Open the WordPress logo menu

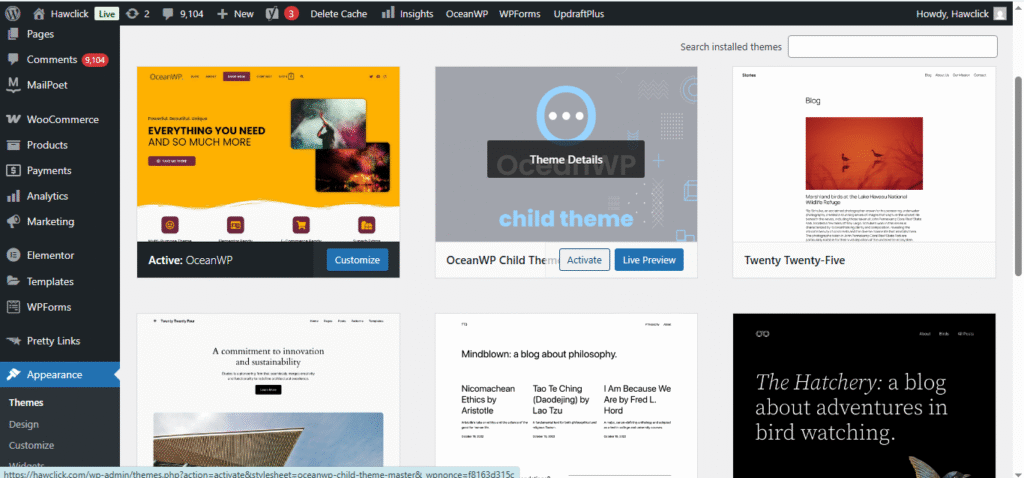pos(13,13)
